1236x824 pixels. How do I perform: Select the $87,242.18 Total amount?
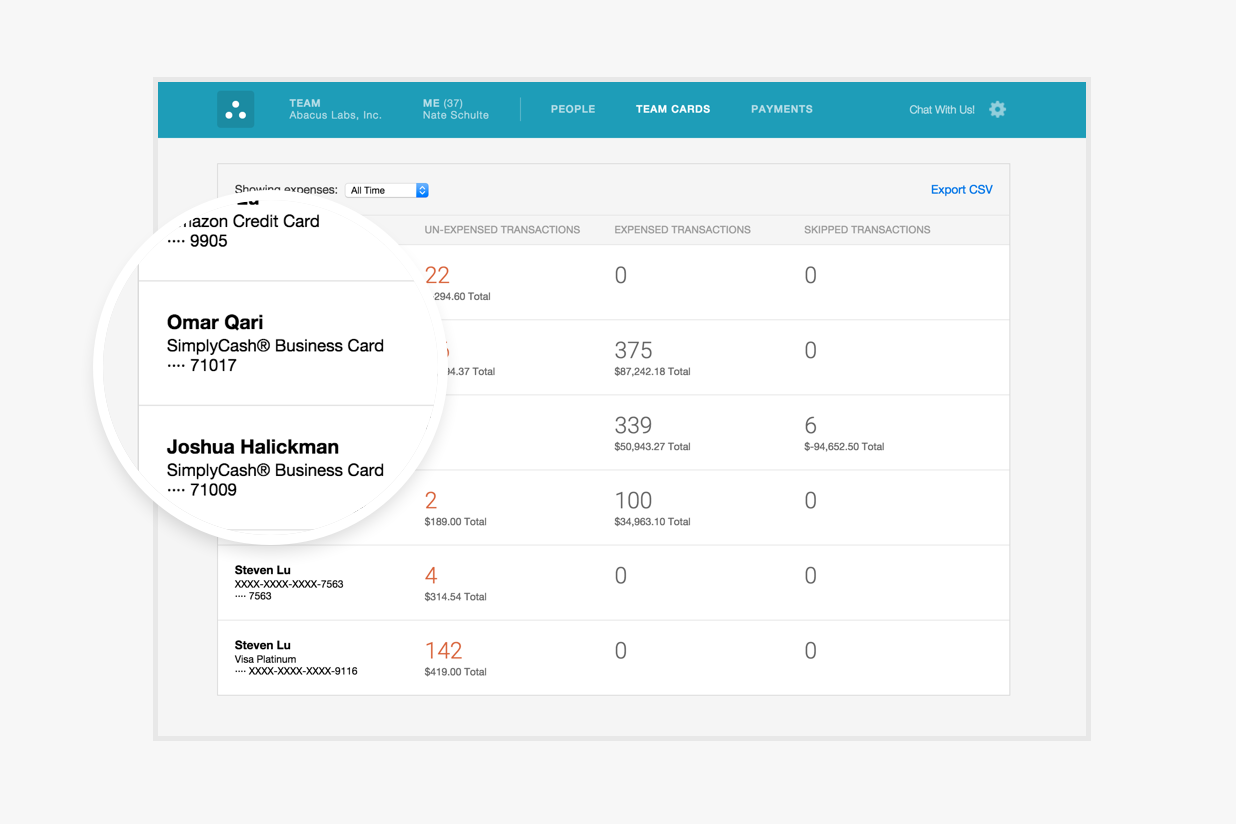(x=652, y=372)
